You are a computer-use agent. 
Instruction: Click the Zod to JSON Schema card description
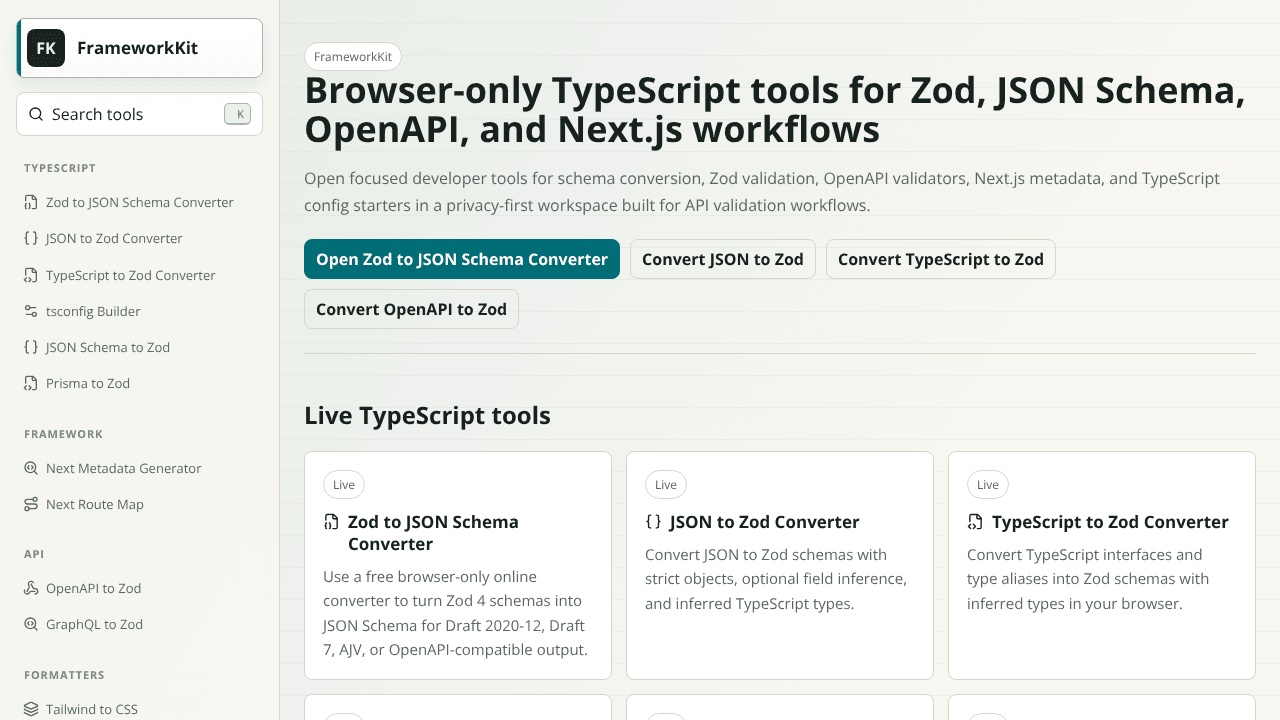coord(455,613)
